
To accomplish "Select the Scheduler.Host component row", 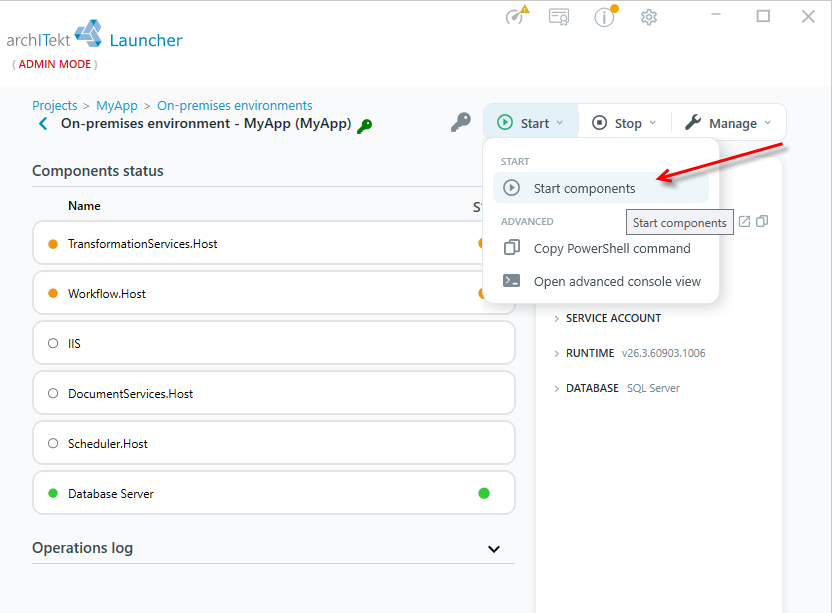I will [274, 443].
